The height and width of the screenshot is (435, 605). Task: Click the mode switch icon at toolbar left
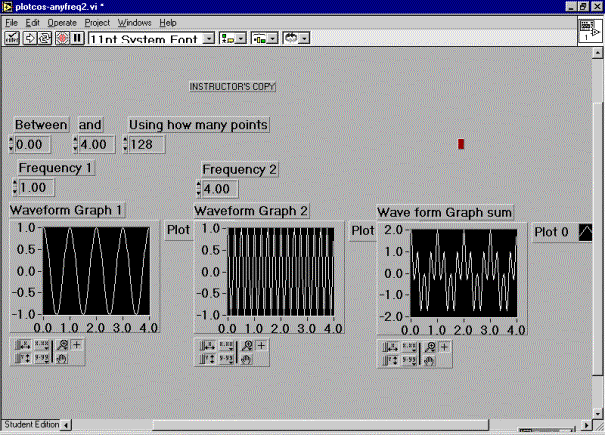click(x=12, y=38)
